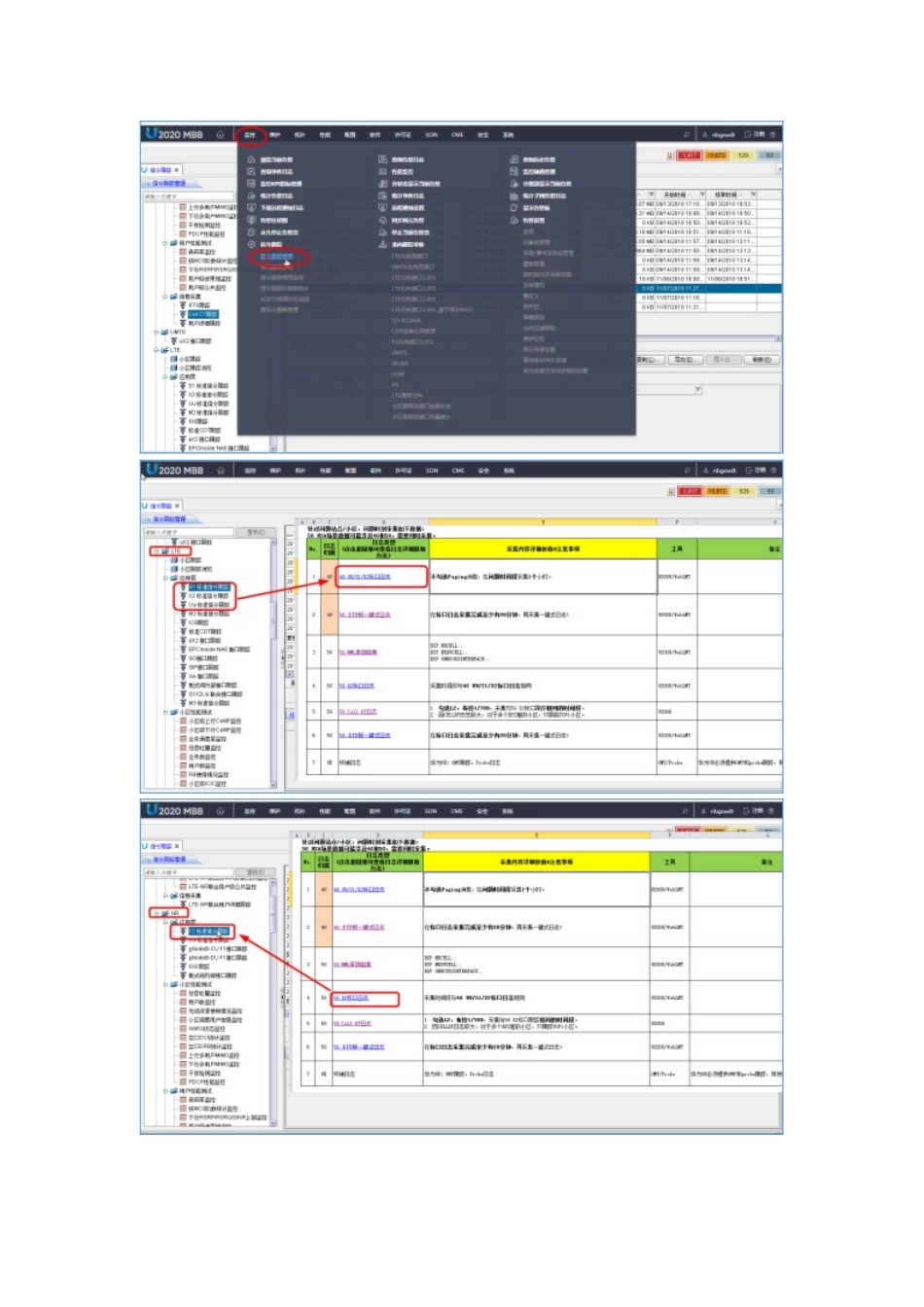Click the red 1,417 alarm counter in the middle screenshot
Screen dimensions: 924x1307
point(689,492)
